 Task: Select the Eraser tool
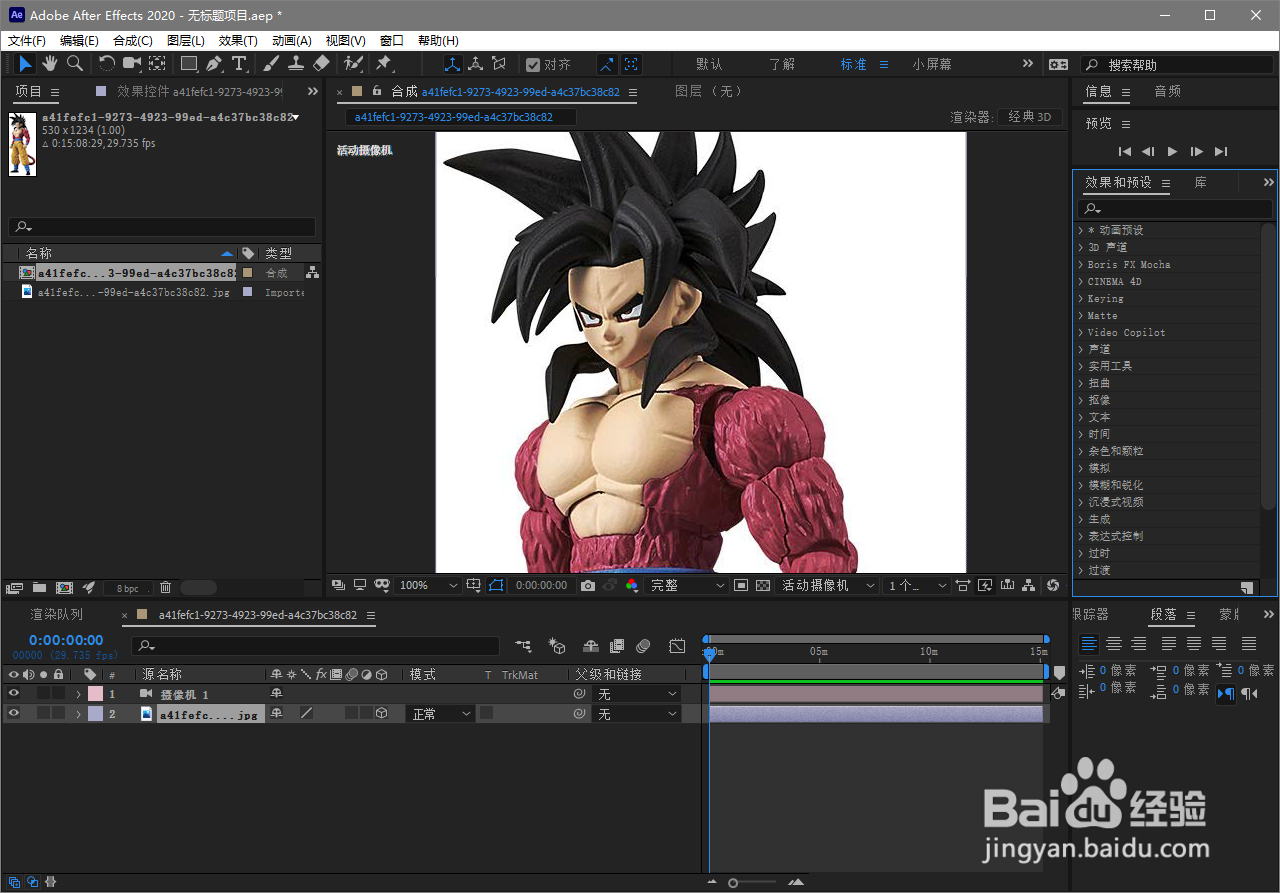point(321,64)
